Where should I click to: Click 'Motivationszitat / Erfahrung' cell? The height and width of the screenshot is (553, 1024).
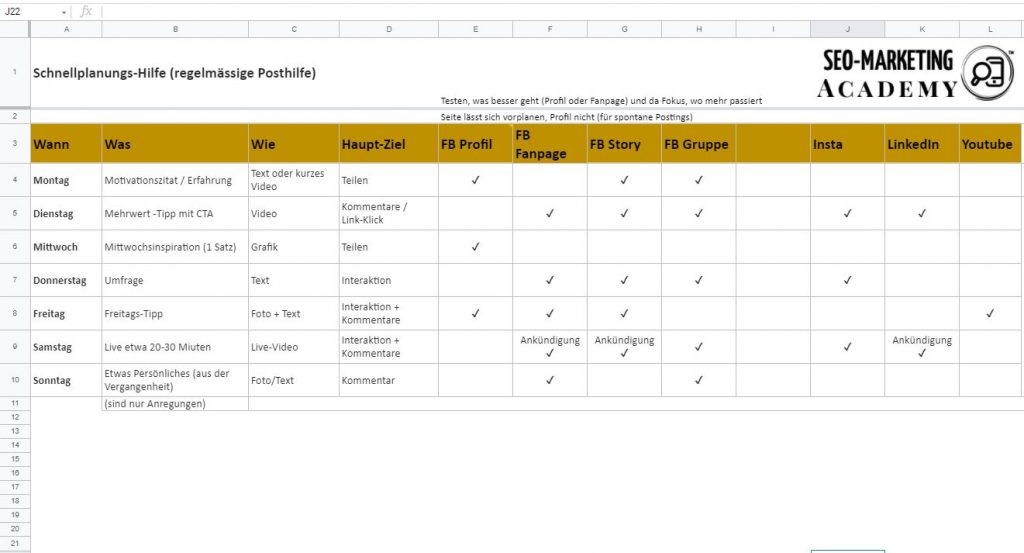(175, 180)
